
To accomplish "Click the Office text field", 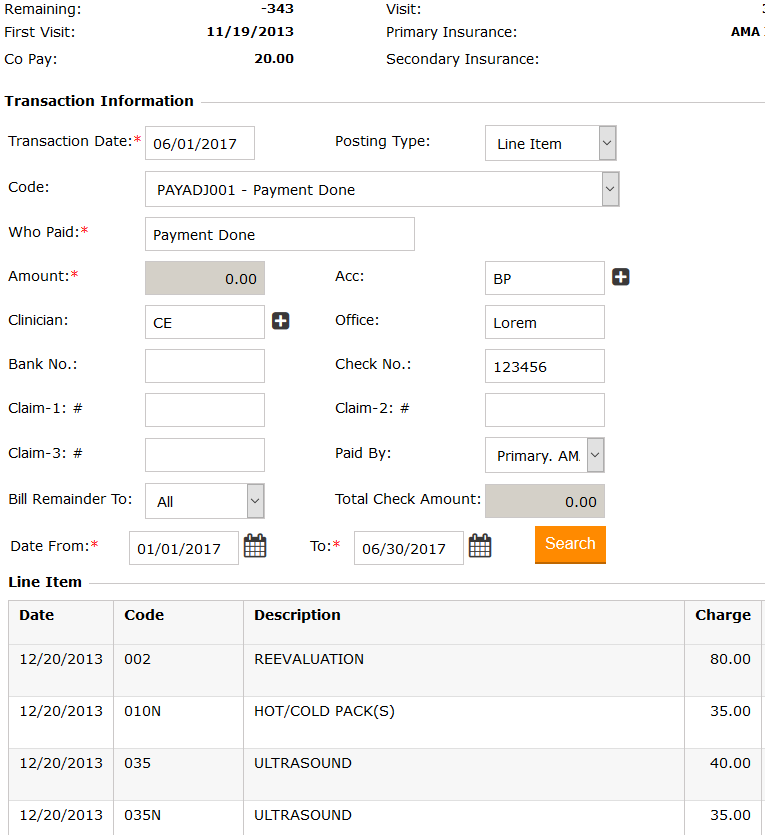I will coord(544,322).
